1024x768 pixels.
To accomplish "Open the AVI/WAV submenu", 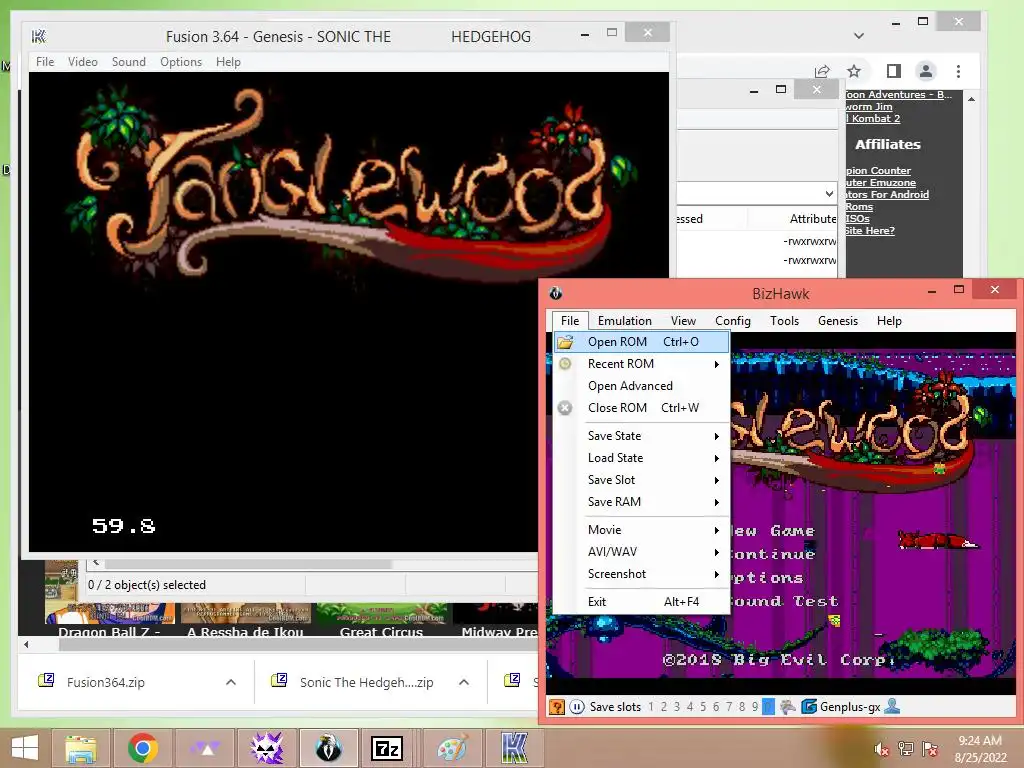I will coord(641,552).
